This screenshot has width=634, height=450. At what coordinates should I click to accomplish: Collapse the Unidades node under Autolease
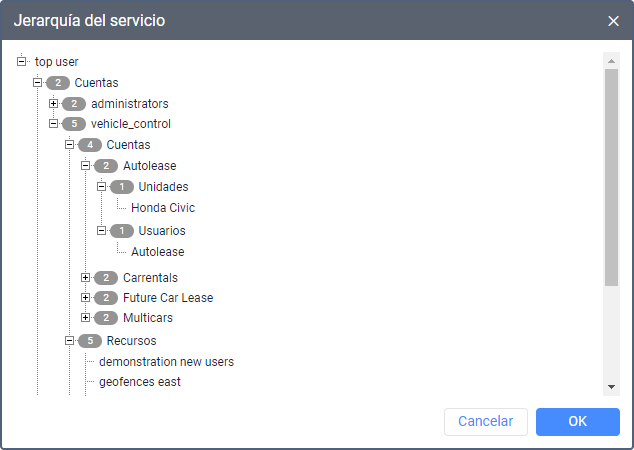point(102,187)
